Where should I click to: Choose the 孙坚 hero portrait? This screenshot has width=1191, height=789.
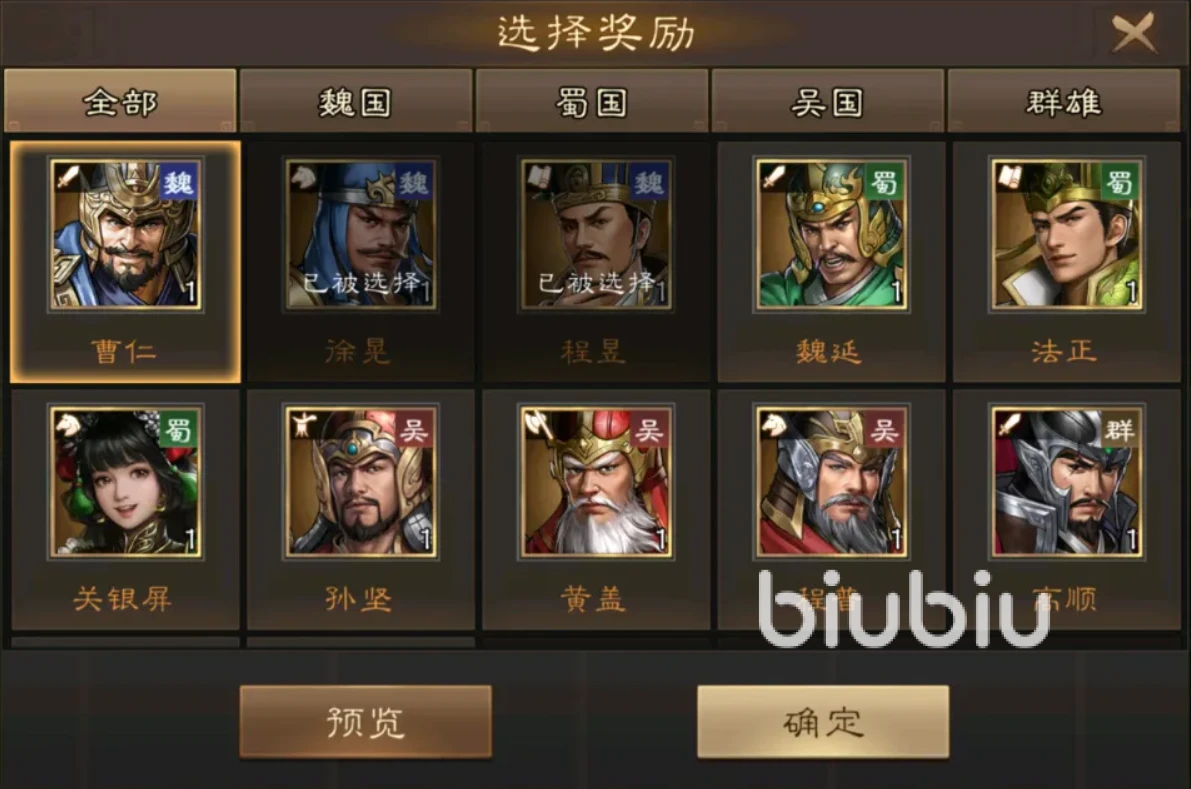coord(361,481)
